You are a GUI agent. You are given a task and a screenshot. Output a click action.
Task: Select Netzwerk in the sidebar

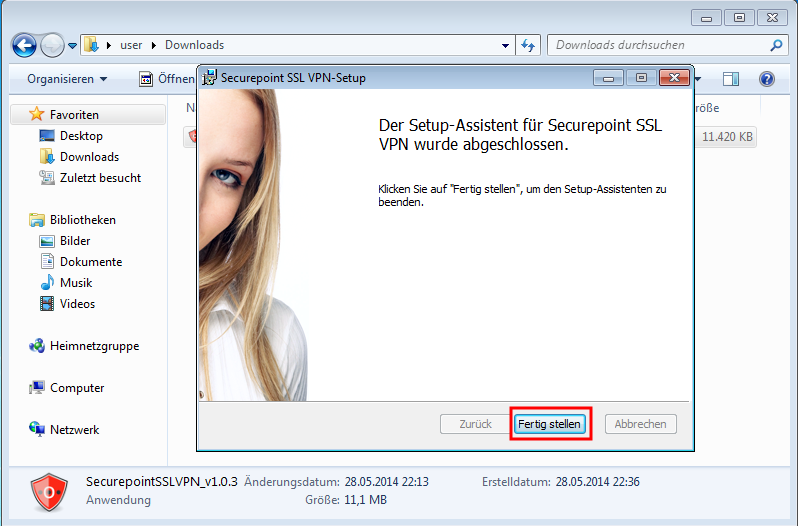(74, 430)
